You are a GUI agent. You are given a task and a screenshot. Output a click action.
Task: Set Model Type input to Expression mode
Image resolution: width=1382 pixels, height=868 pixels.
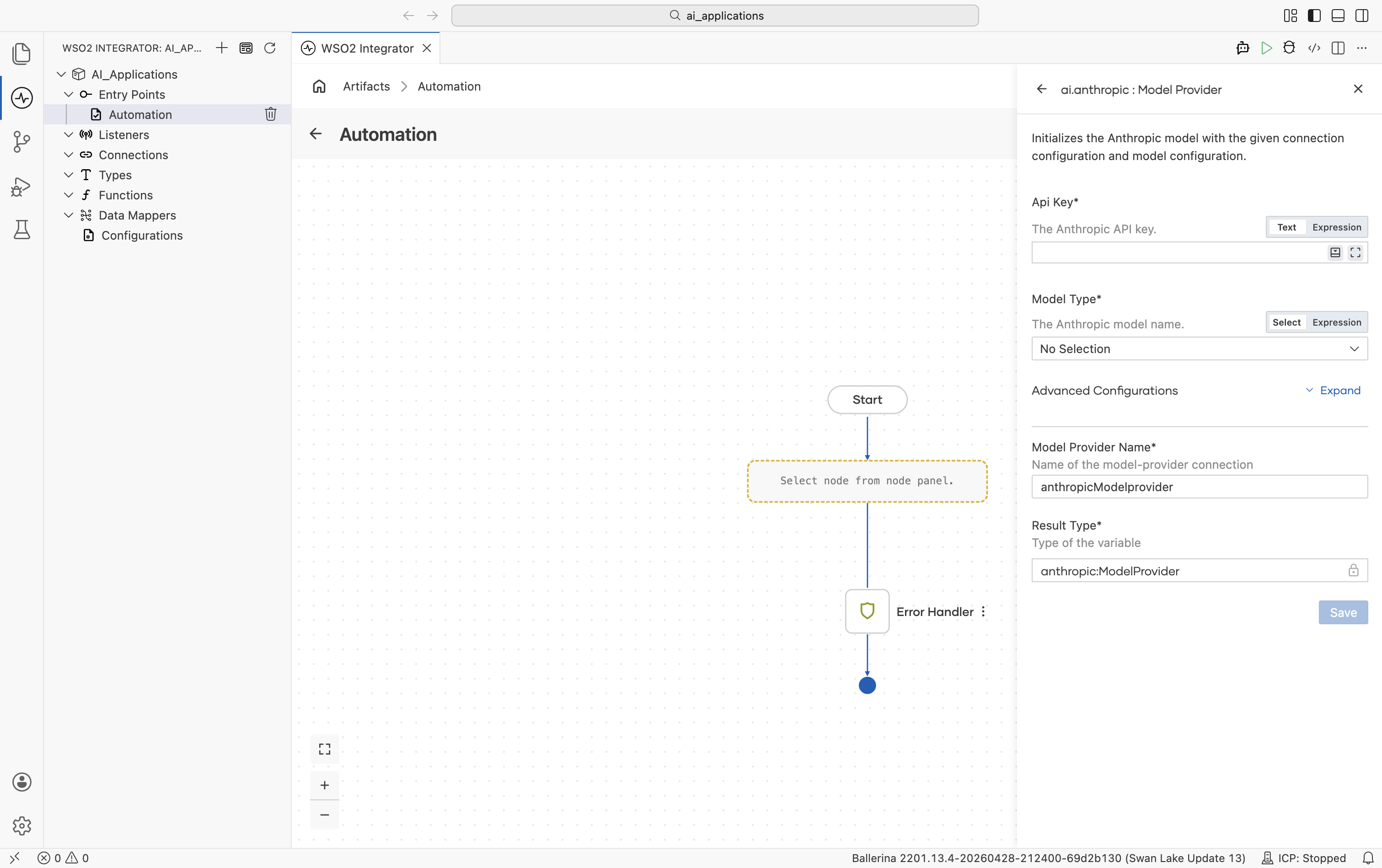(1337, 322)
